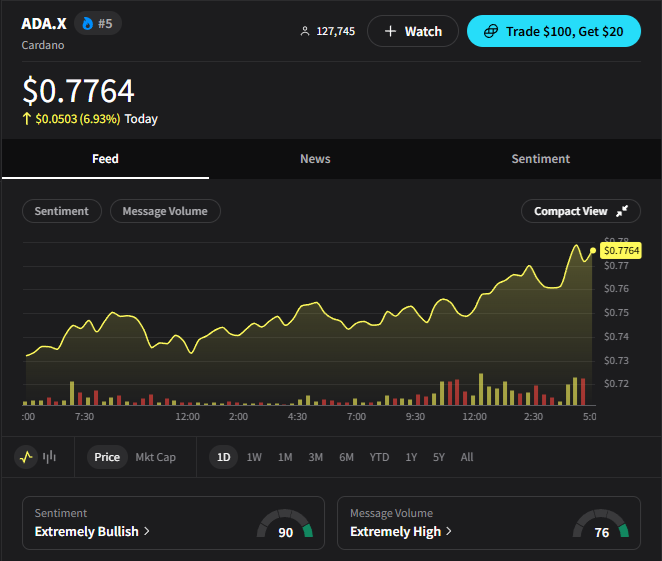
Task: Select the All time range
Action: 467,457
